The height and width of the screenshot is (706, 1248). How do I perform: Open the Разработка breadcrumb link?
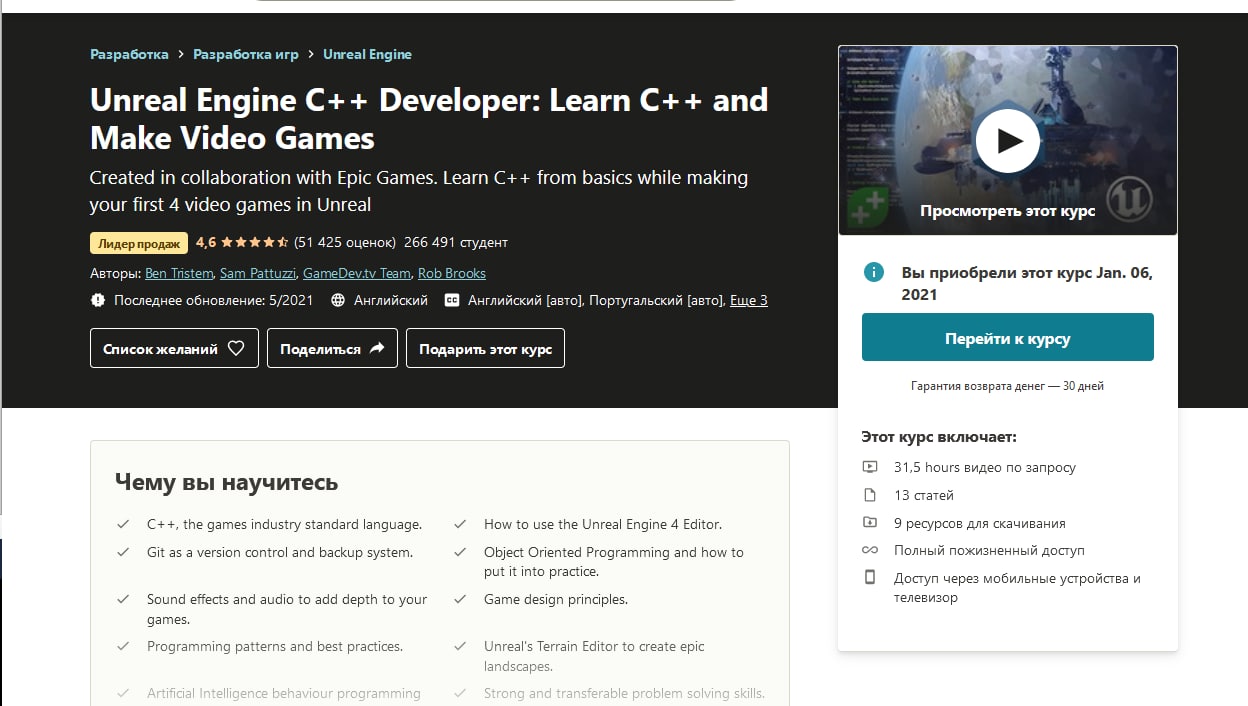(129, 54)
